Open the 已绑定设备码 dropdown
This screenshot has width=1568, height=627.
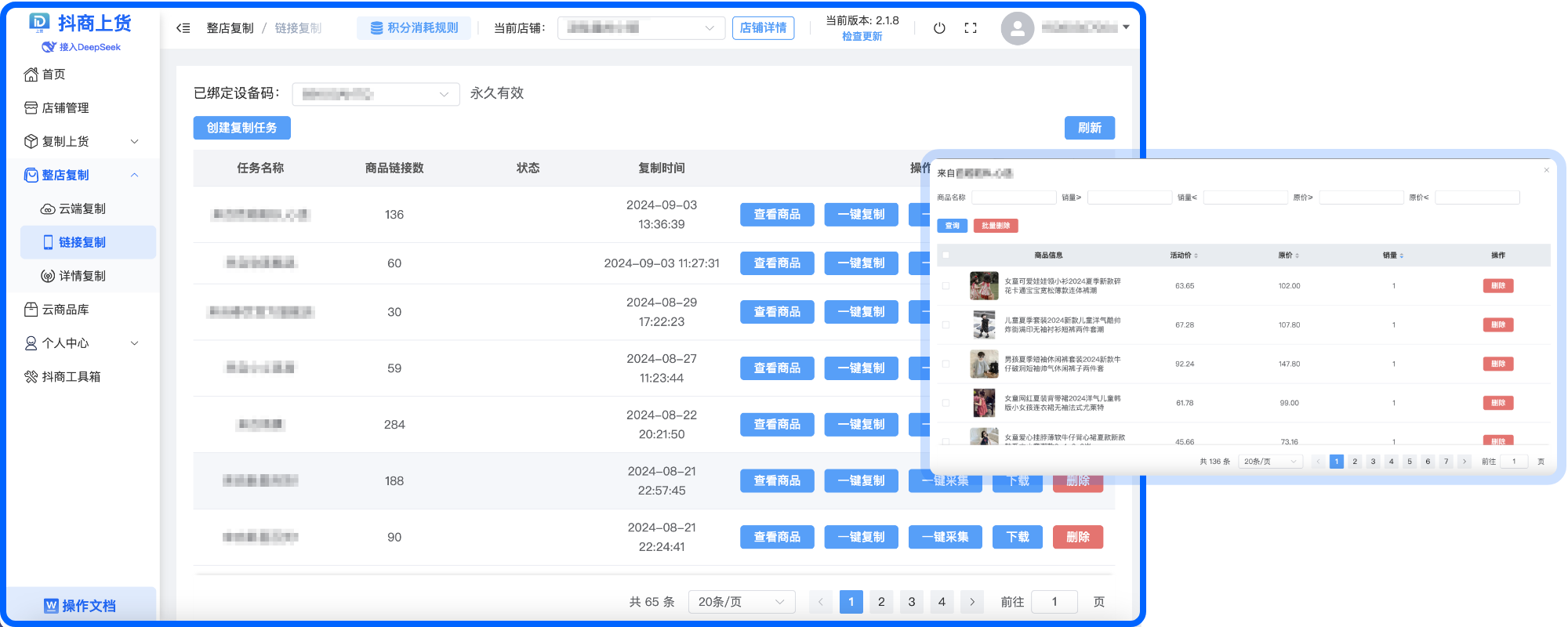point(376,94)
